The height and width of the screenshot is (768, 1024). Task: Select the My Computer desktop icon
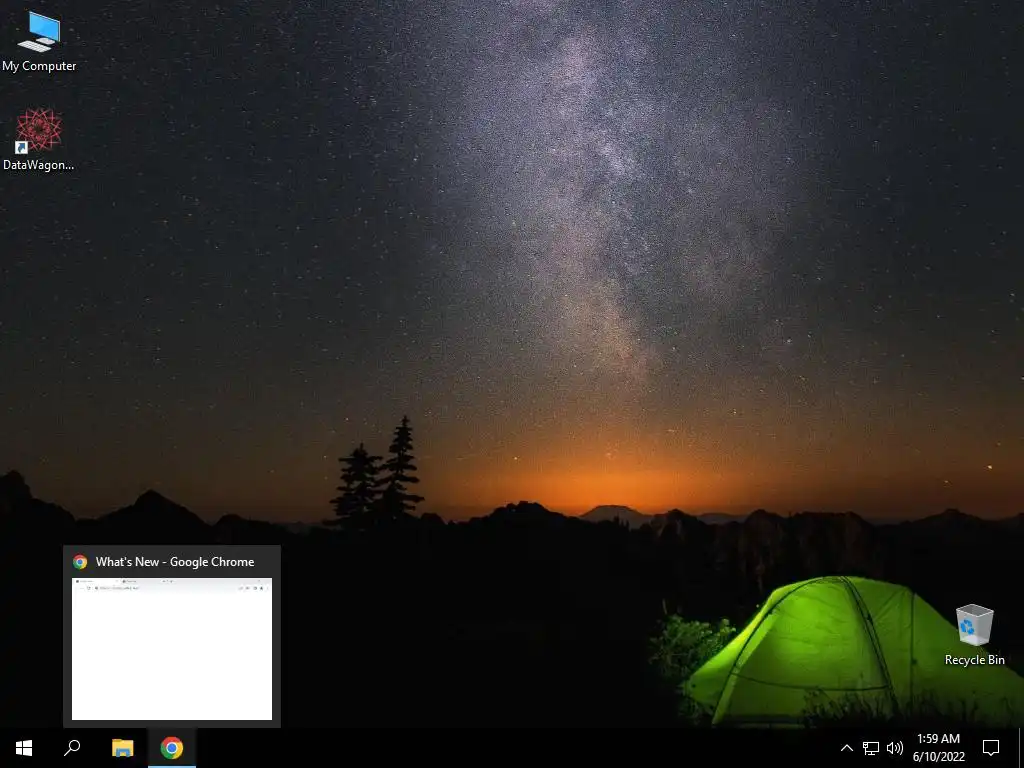pos(39,41)
